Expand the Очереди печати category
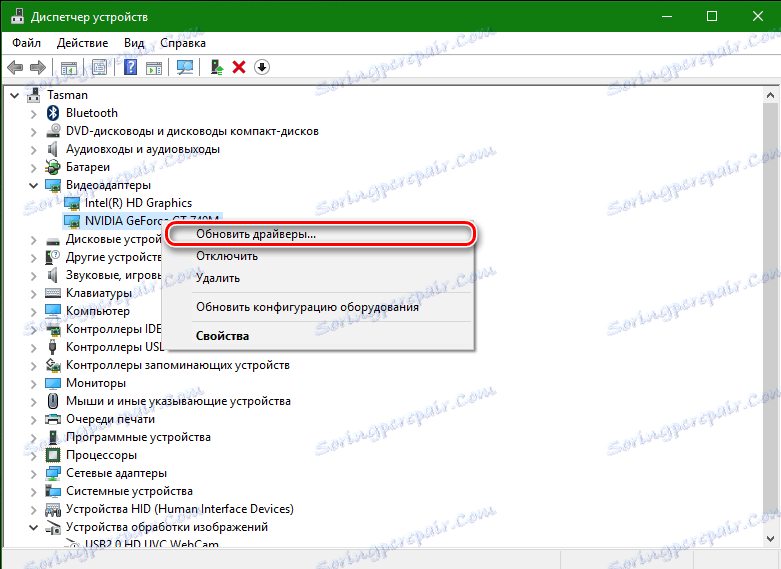The height and width of the screenshot is (569, 781). point(33,420)
